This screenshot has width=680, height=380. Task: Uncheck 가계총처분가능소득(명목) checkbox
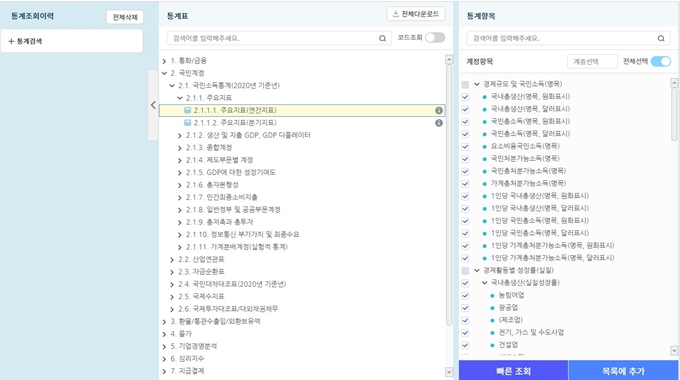pyautogui.click(x=465, y=184)
